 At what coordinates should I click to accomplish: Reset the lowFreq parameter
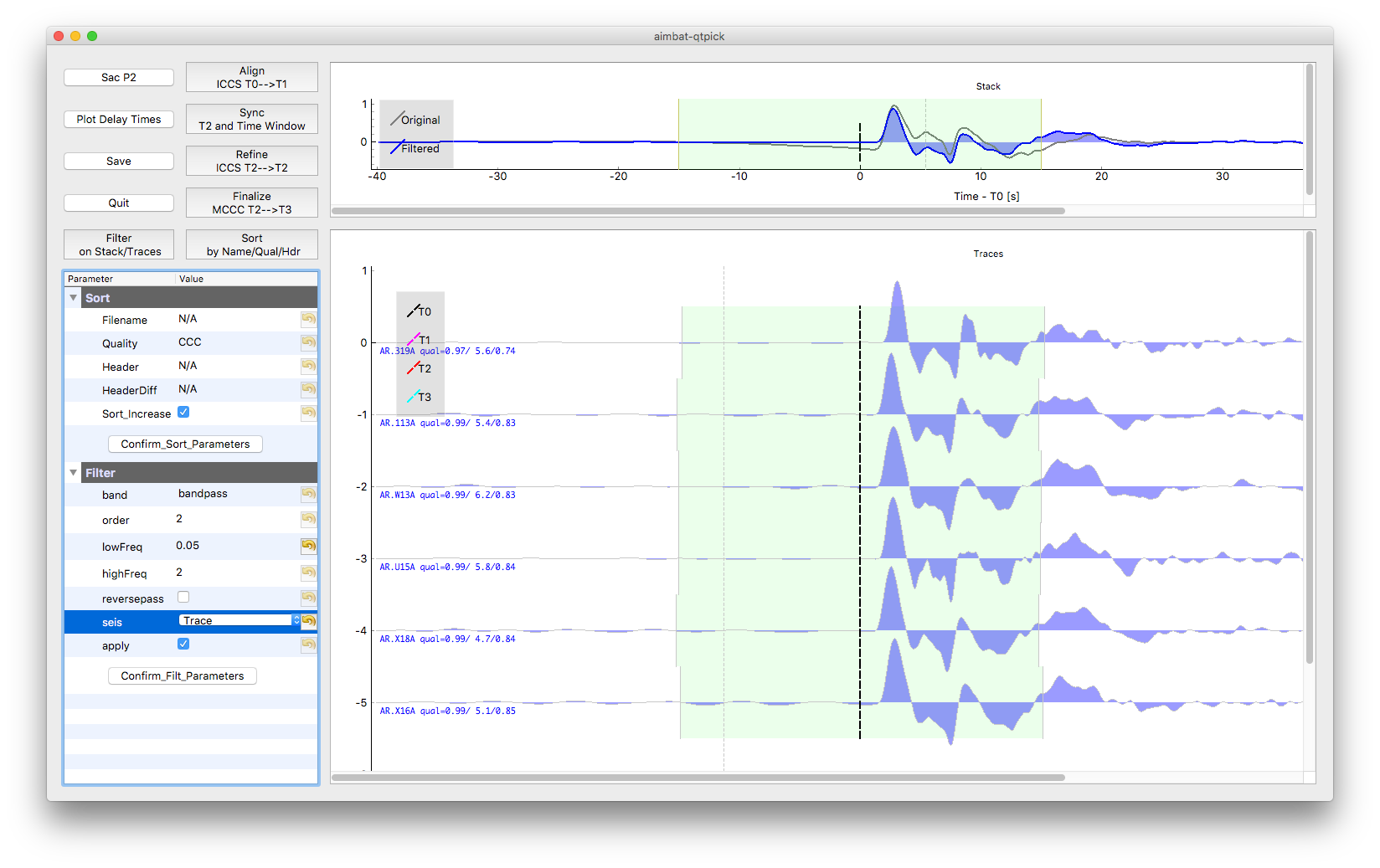(309, 546)
